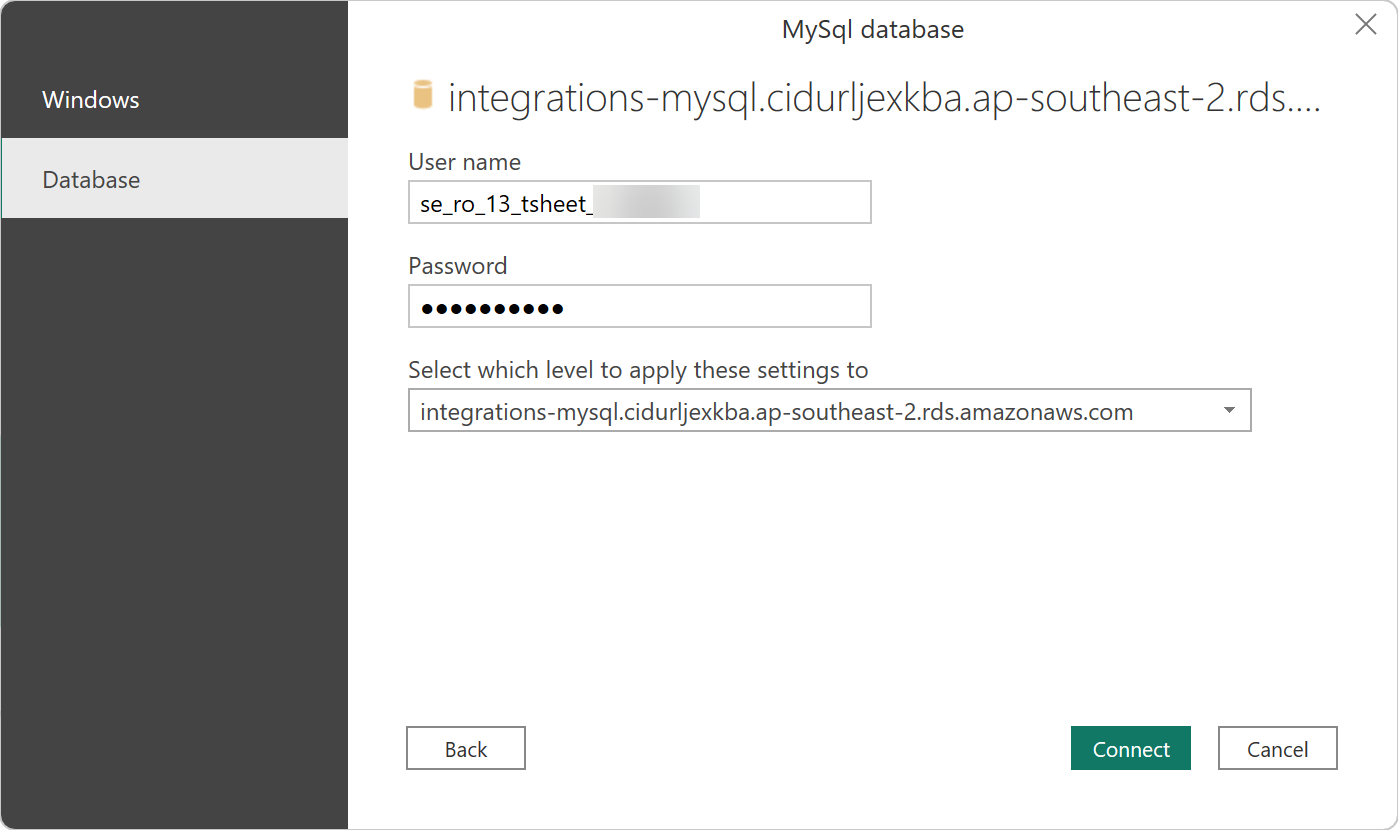Image resolution: width=1398 pixels, height=830 pixels.
Task: Focus the Password field
Action: click(x=640, y=306)
